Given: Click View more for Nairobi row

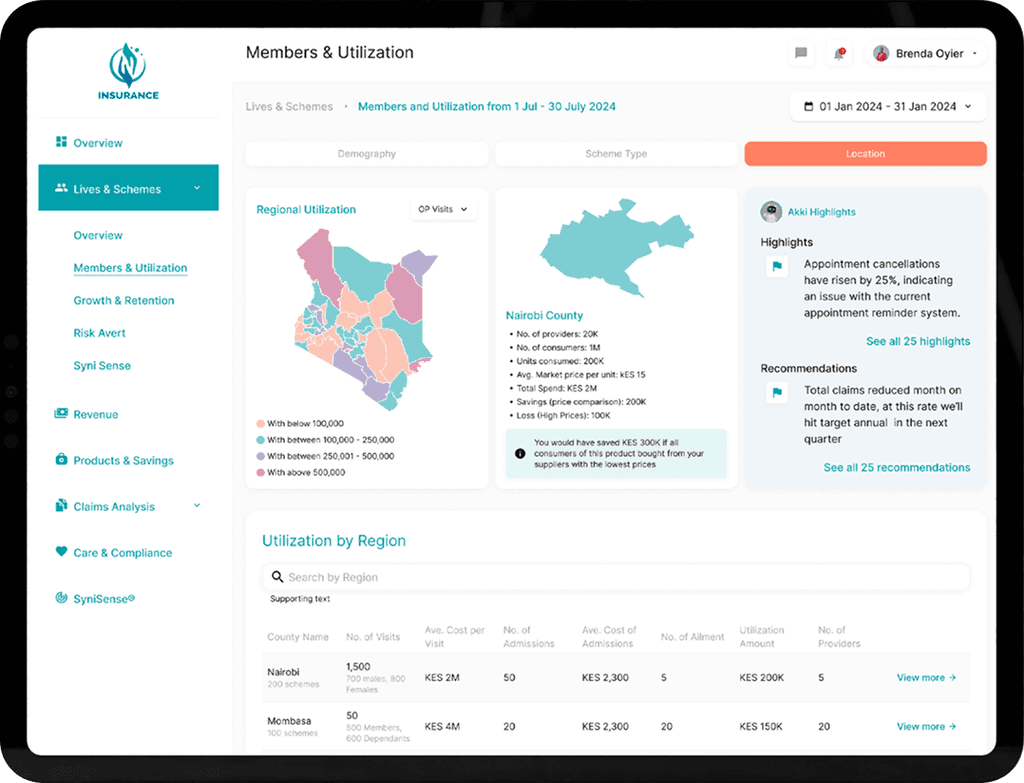Looking at the screenshot, I should point(926,678).
